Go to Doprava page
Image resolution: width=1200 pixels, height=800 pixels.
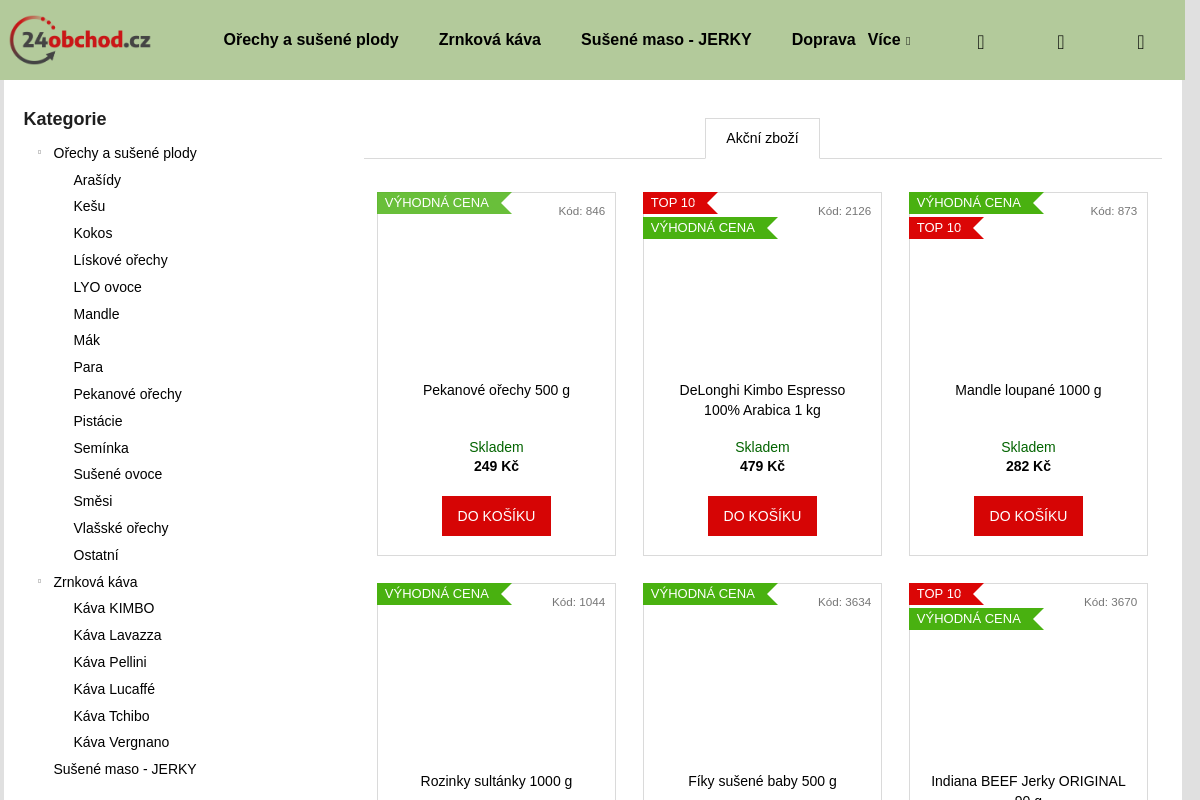coord(823,40)
